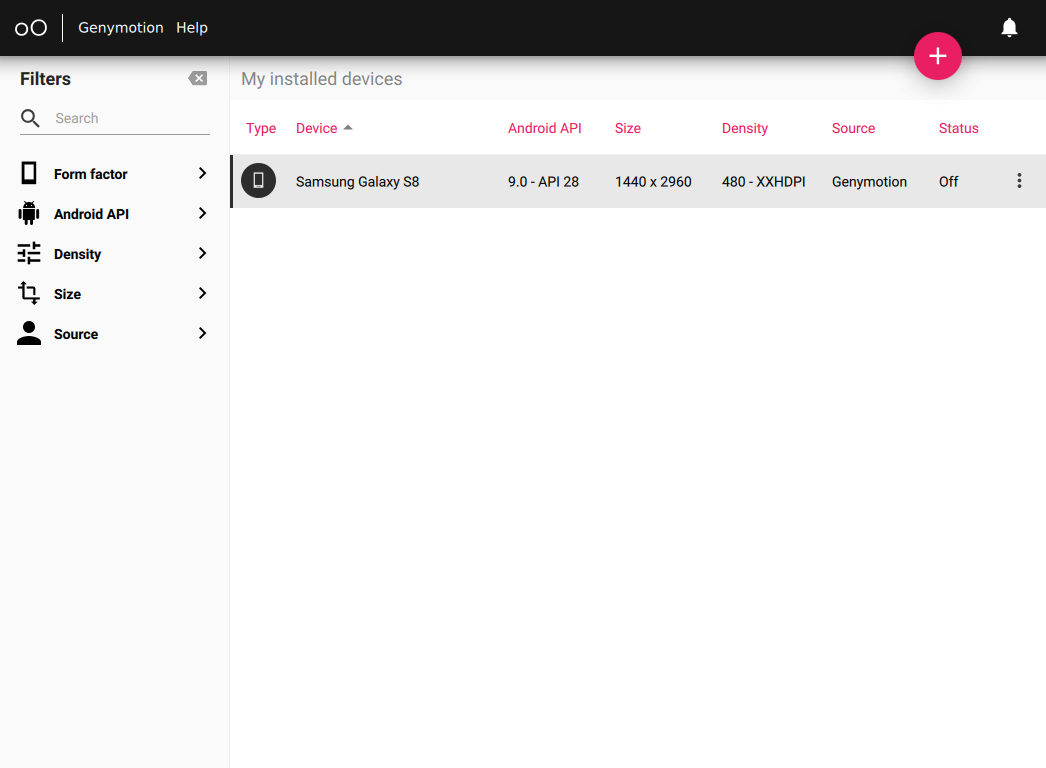Sort by Type column header
The image size is (1046, 768).
click(261, 129)
